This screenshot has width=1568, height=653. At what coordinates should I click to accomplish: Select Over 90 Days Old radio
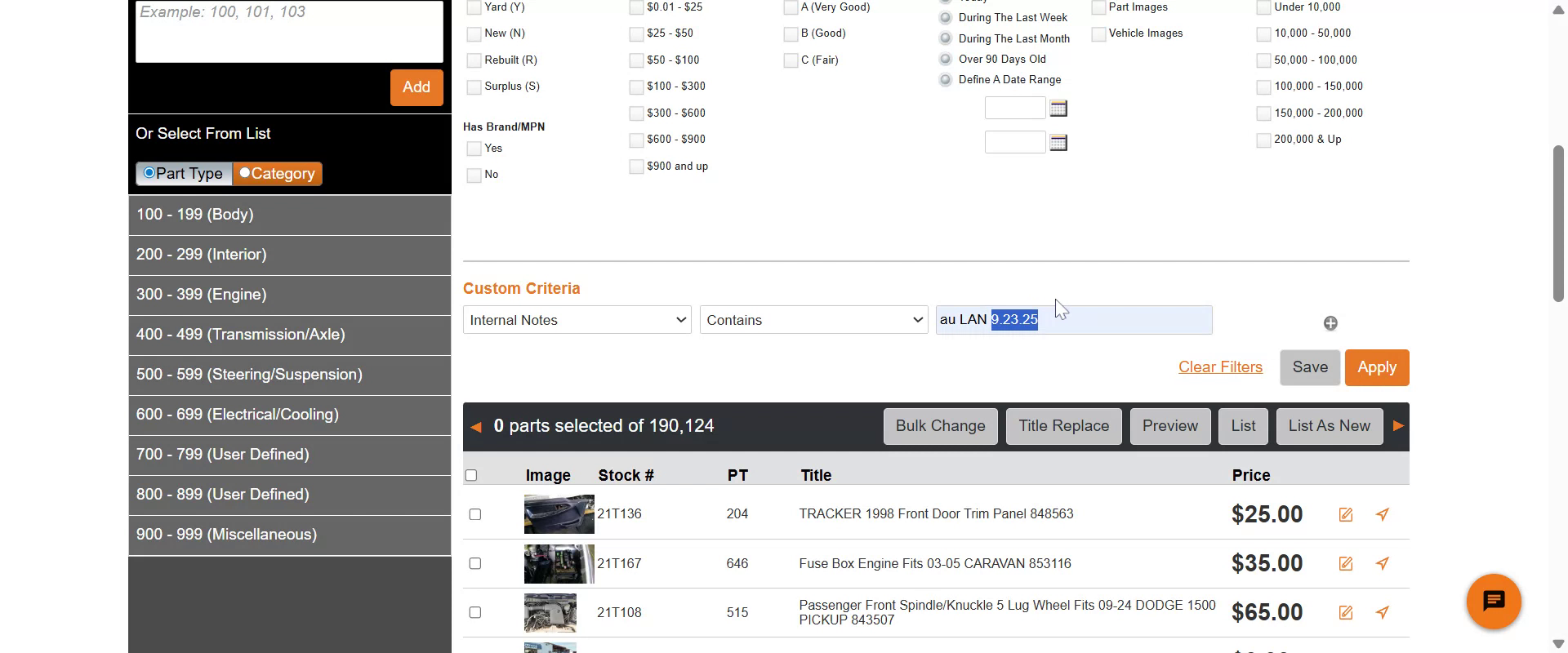point(946,59)
